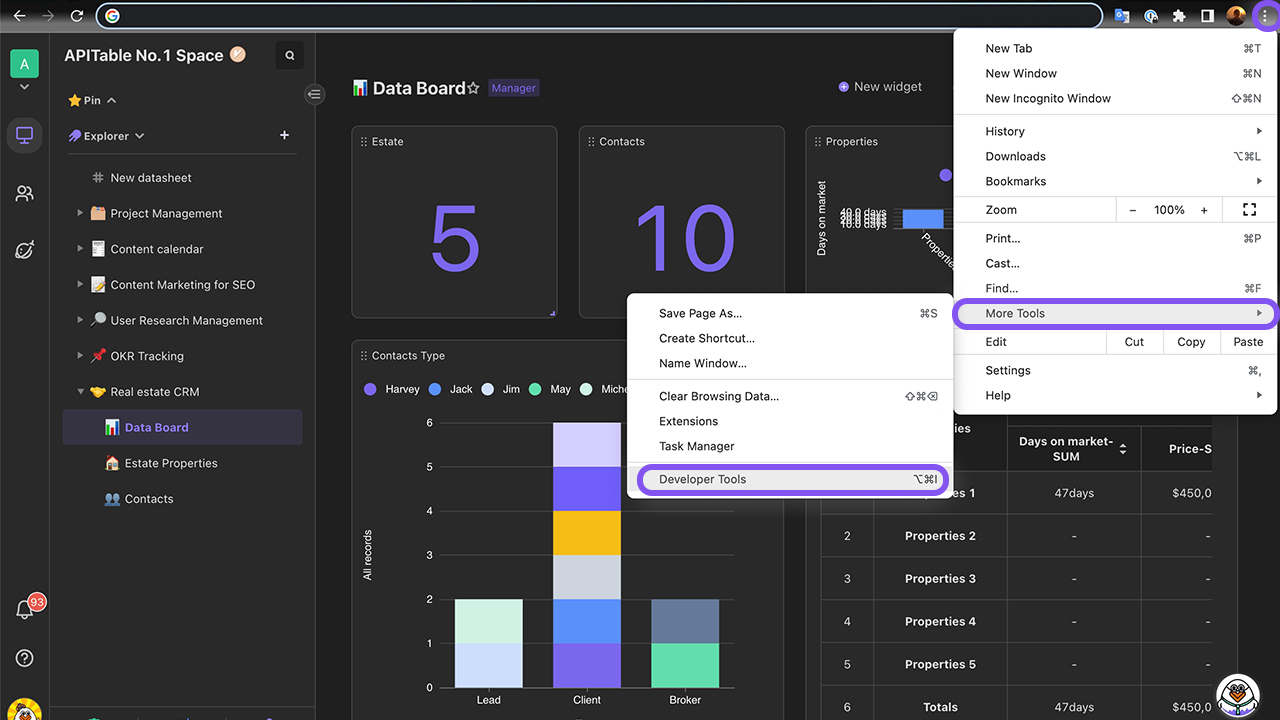Expand the User Research Management folder

[x=80, y=320]
